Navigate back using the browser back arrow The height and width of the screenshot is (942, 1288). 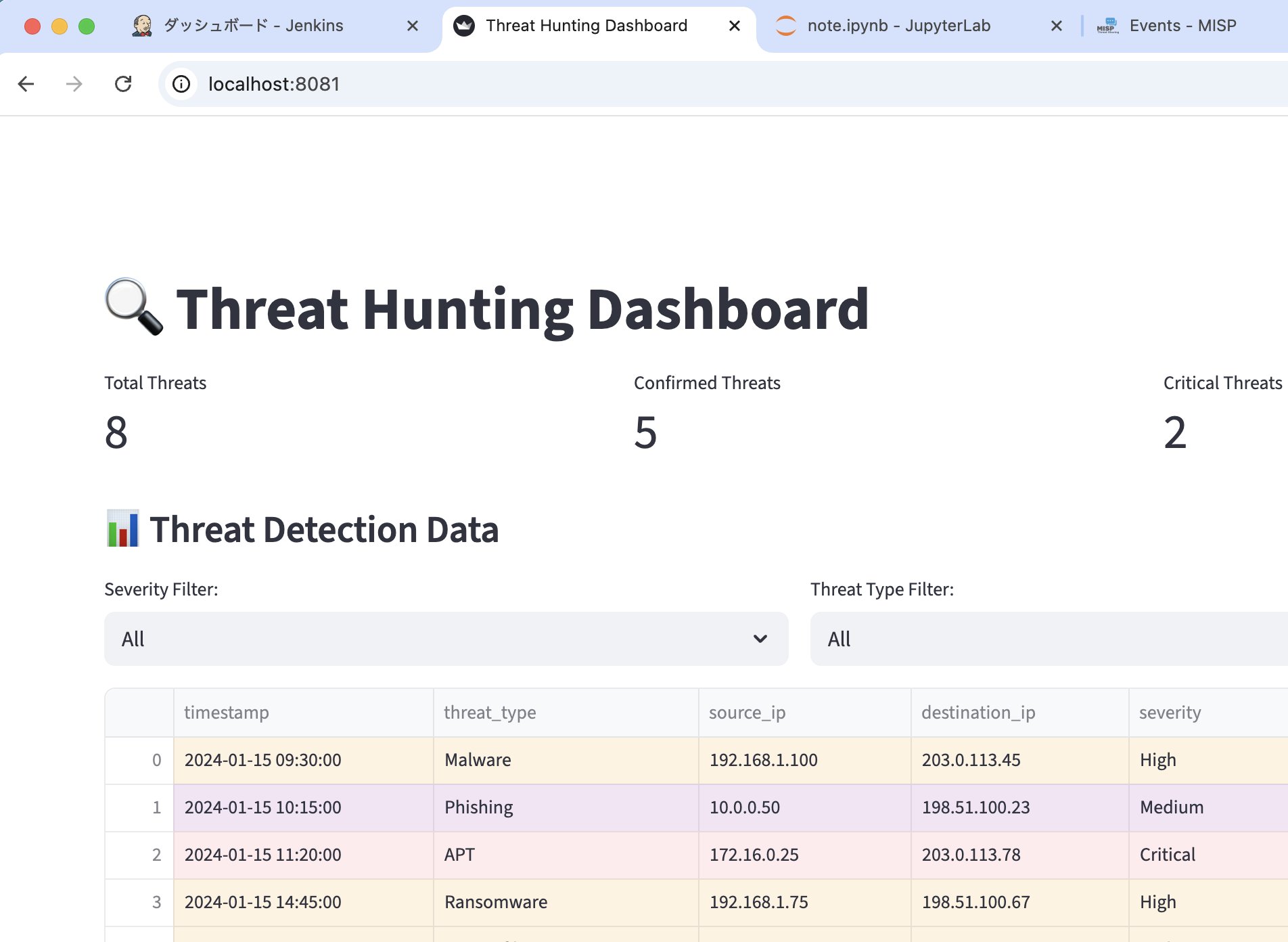point(26,84)
